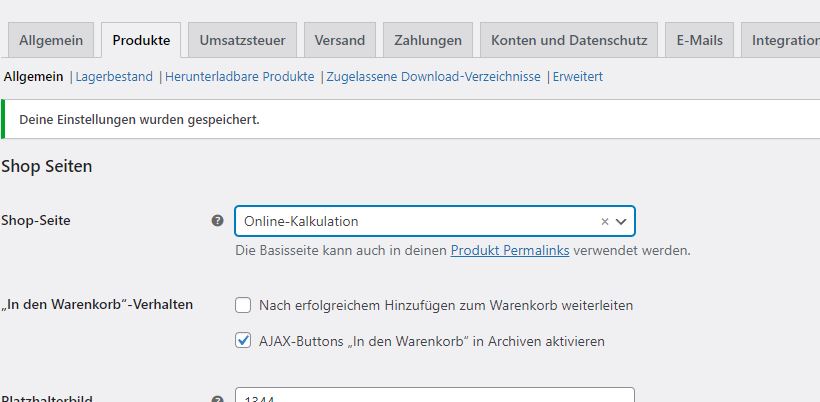The width and height of the screenshot is (820, 402).
Task: Open the Online-Kalkulation page select box
Action: (x=435, y=221)
